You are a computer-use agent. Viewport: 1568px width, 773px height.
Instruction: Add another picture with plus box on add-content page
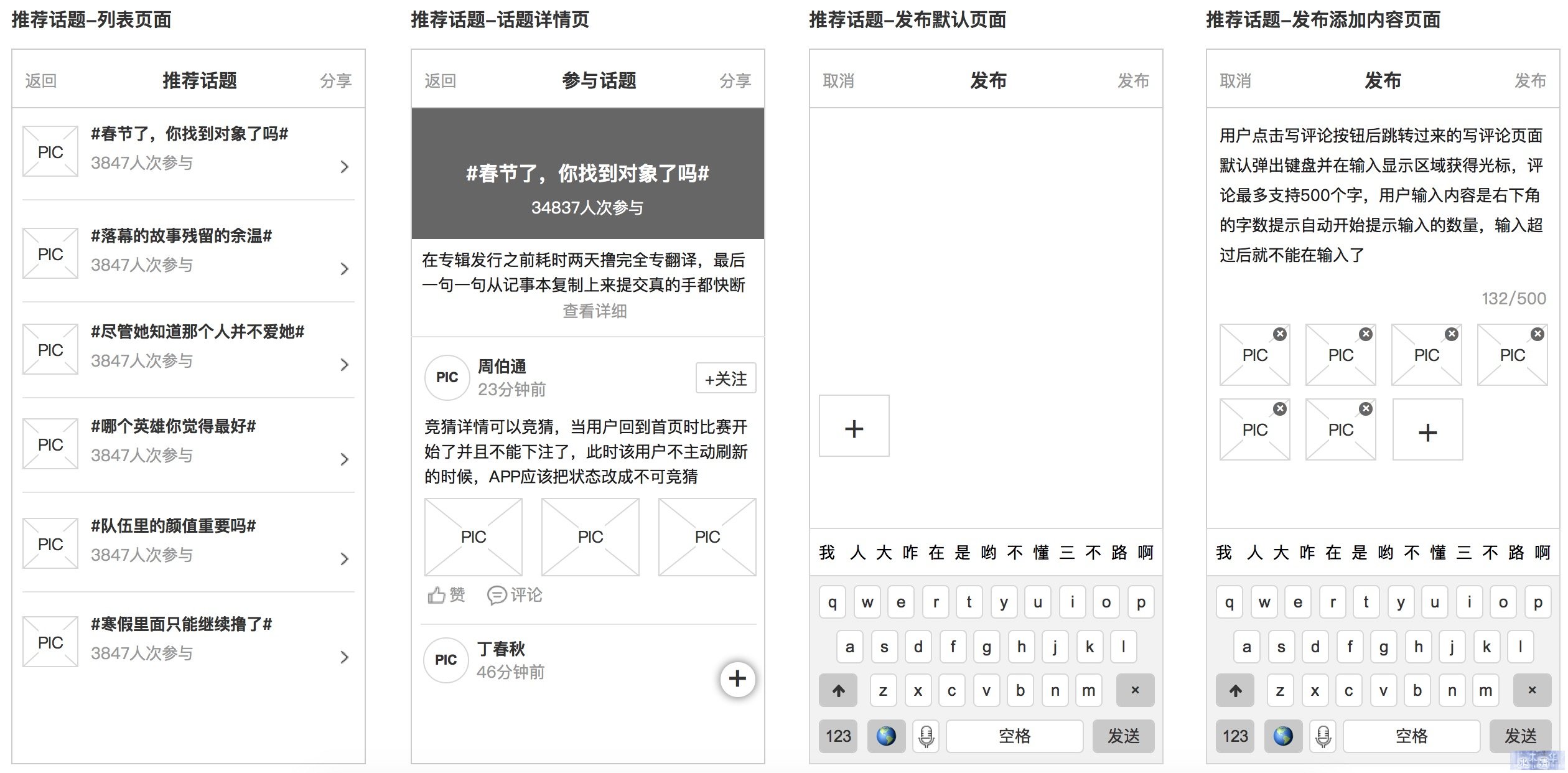point(1427,429)
